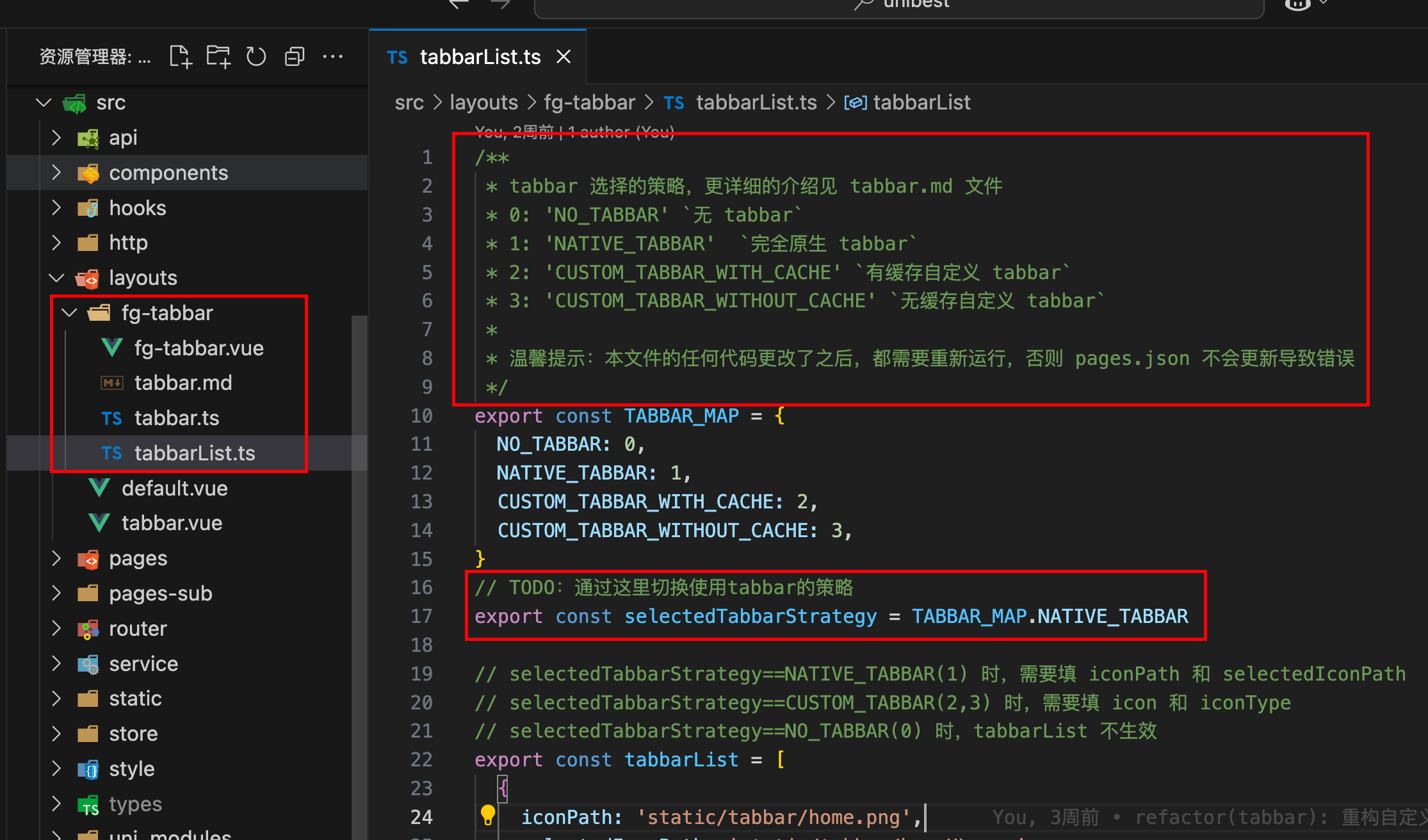
Task: Expand the components folder
Action: [x=56, y=173]
